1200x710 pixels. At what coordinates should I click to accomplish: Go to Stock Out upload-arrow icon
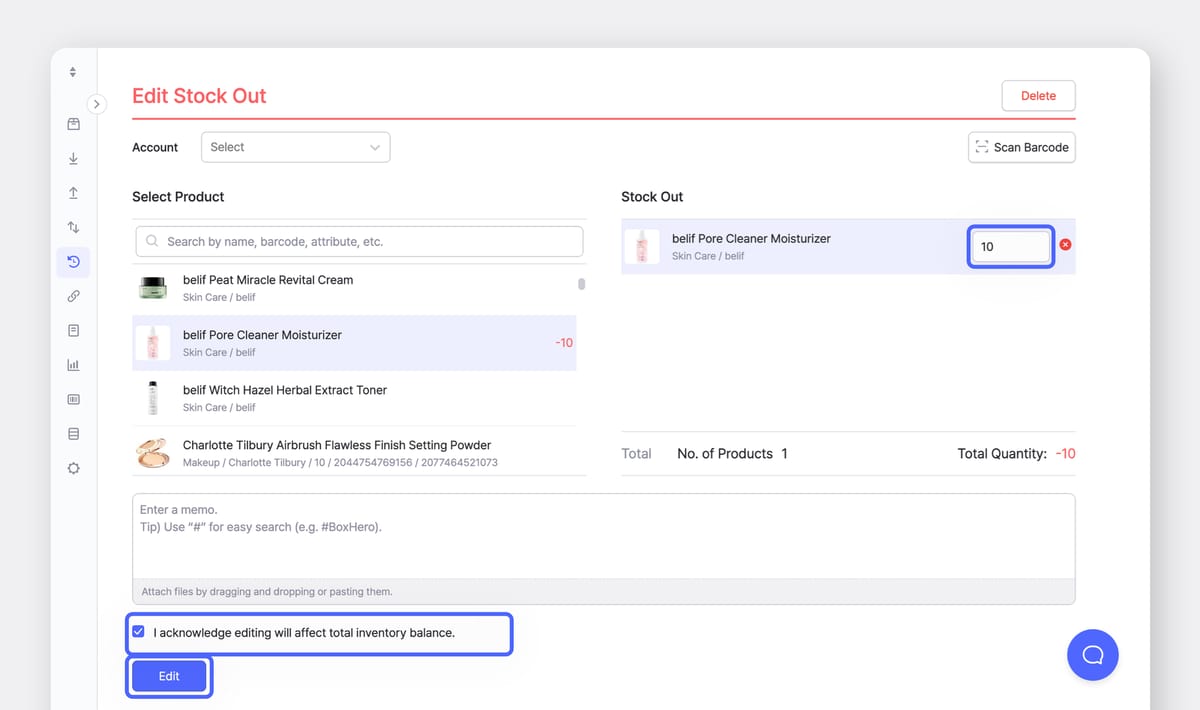click(x=73, y=193)
